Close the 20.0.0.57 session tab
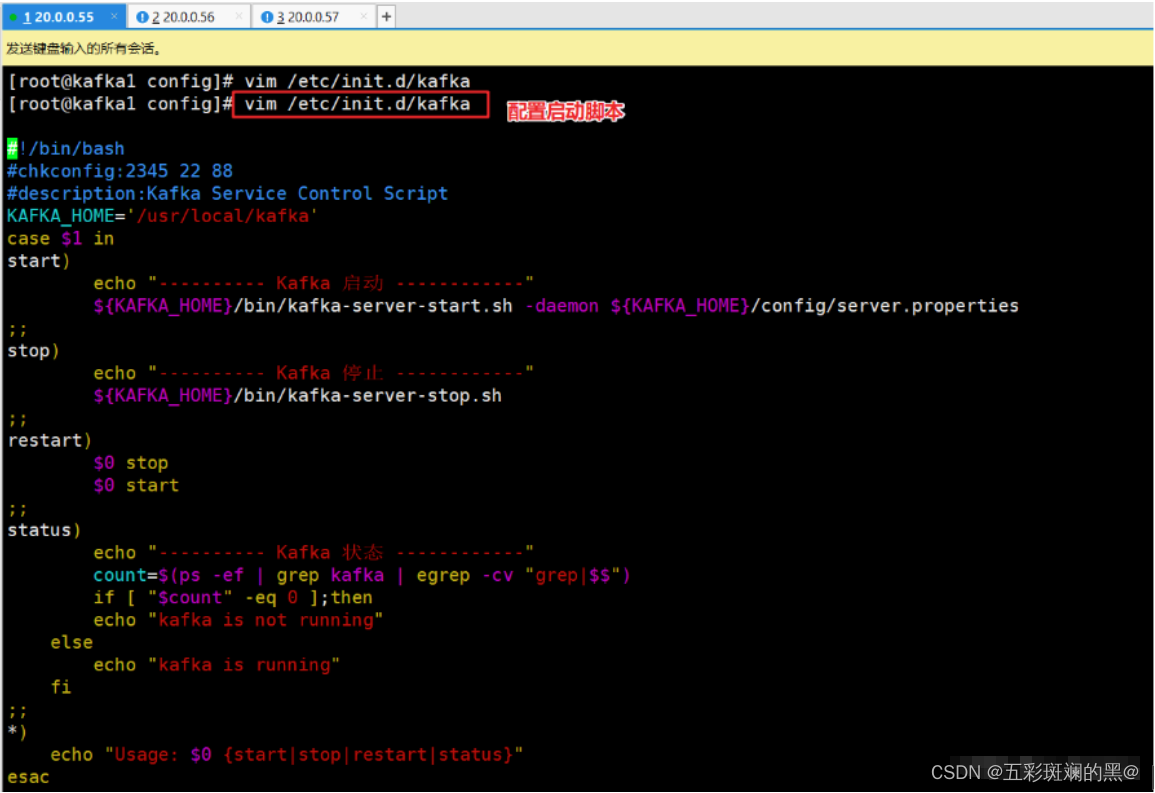This screenshot has height=793, width=1155. 363,16
